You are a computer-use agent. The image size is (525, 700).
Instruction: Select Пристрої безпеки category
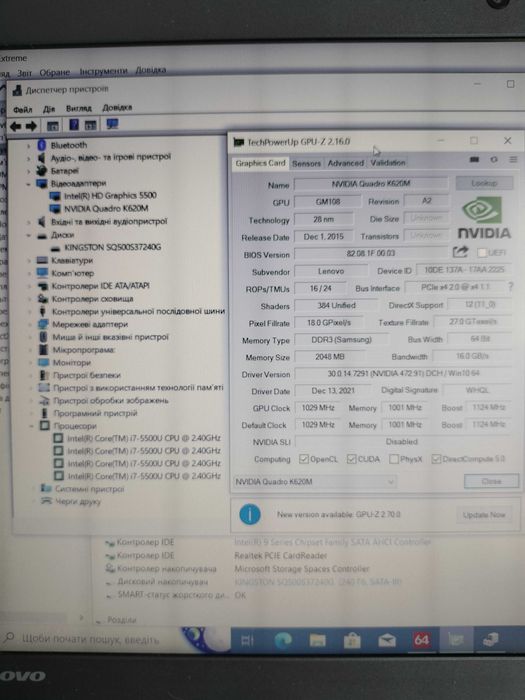tap(87, 375)
